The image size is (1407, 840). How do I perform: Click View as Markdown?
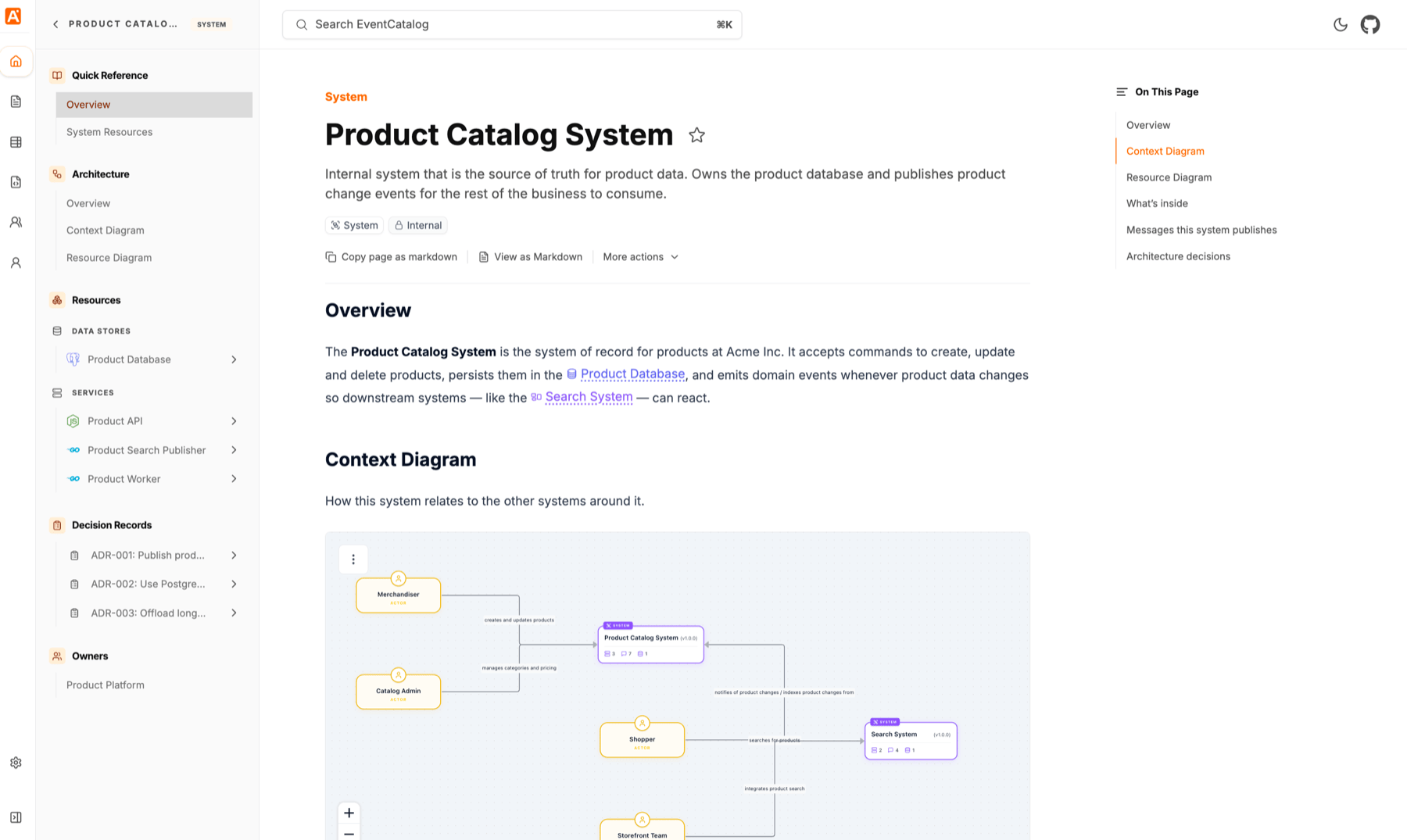click(x=530, y=257)
